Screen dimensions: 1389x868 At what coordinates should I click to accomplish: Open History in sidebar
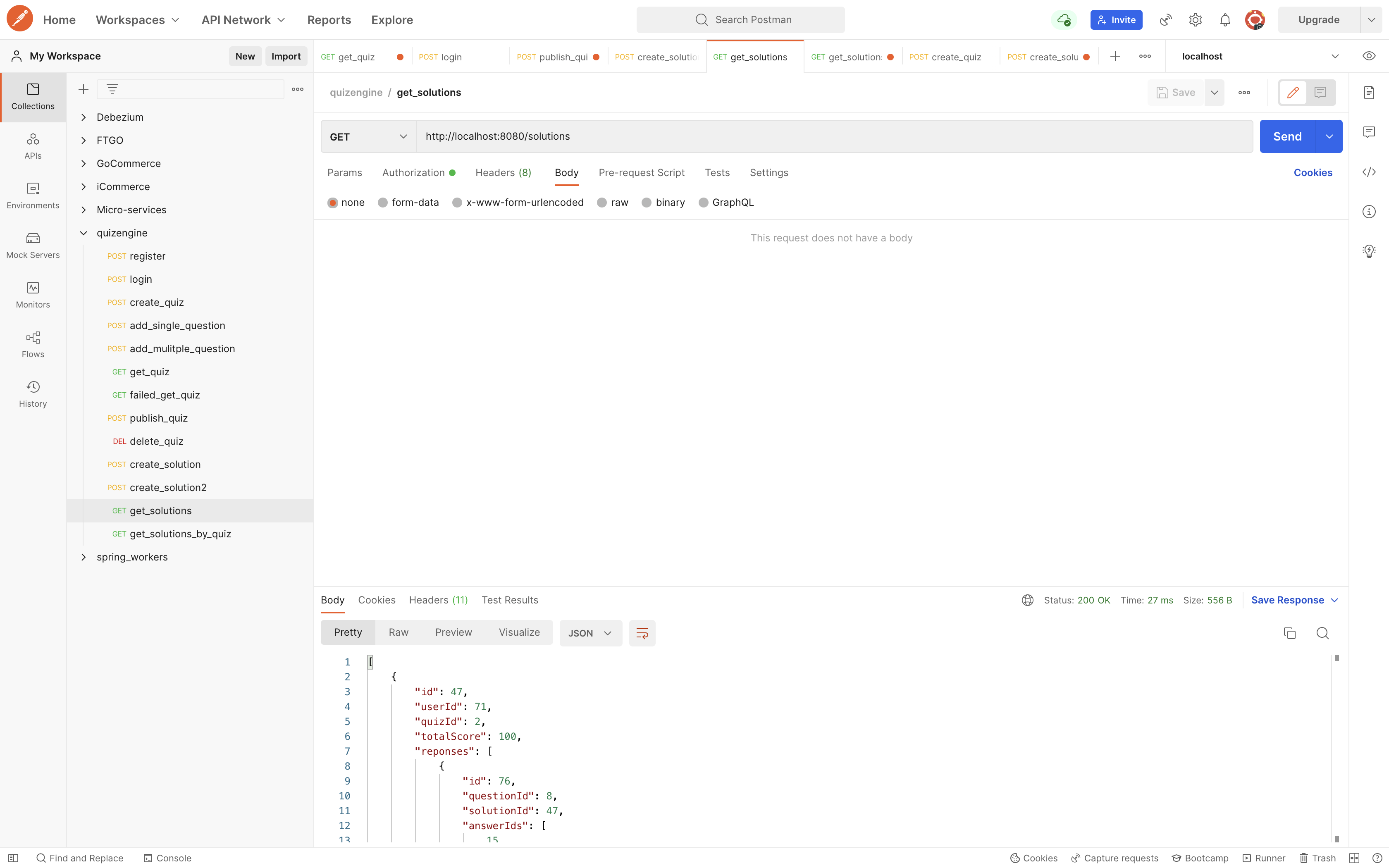point(33,394)
